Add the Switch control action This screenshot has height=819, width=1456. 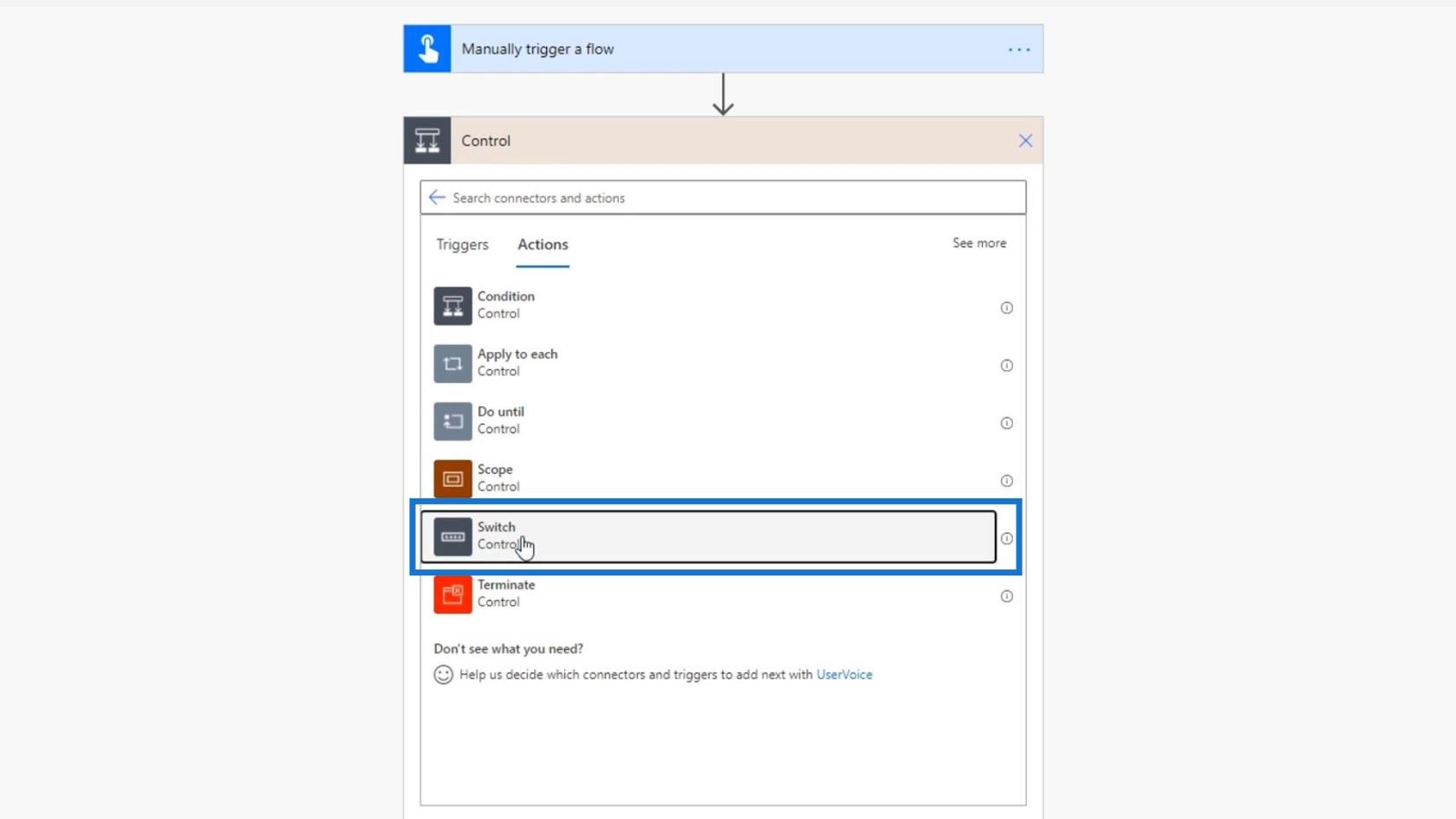pos(709,536)
